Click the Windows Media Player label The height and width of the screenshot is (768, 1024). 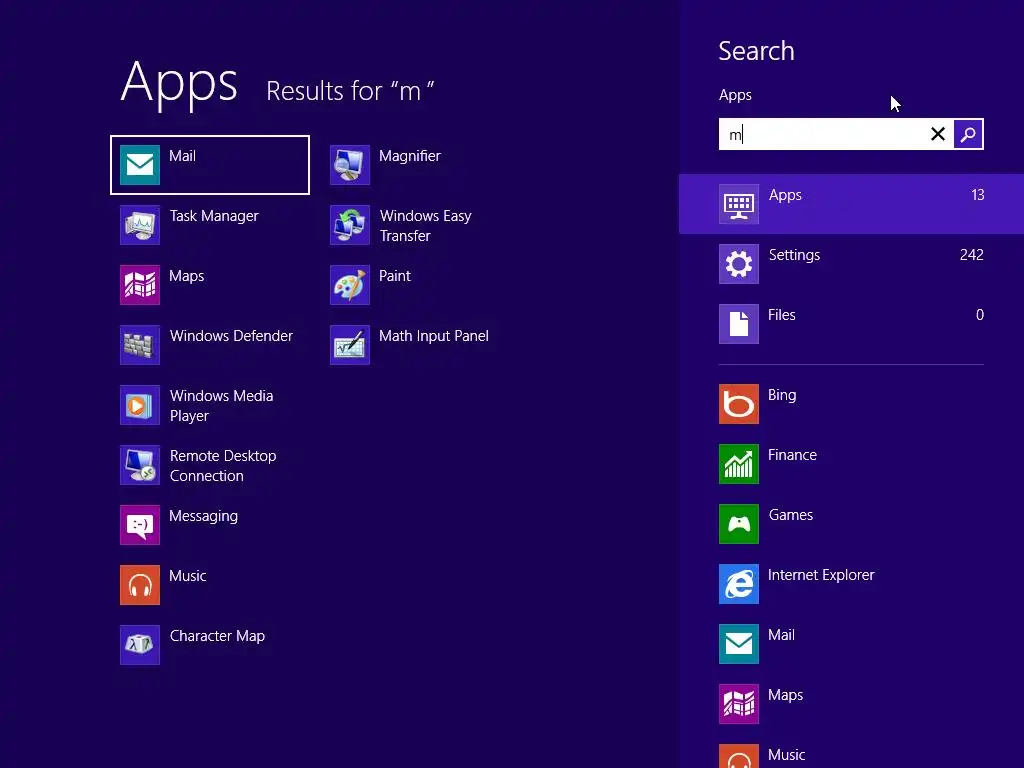pos(221,406)
